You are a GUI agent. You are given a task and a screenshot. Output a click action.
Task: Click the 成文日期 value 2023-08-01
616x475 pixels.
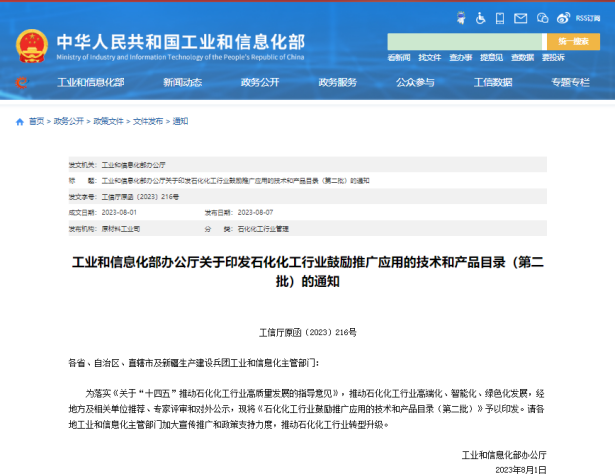[119, 213]
